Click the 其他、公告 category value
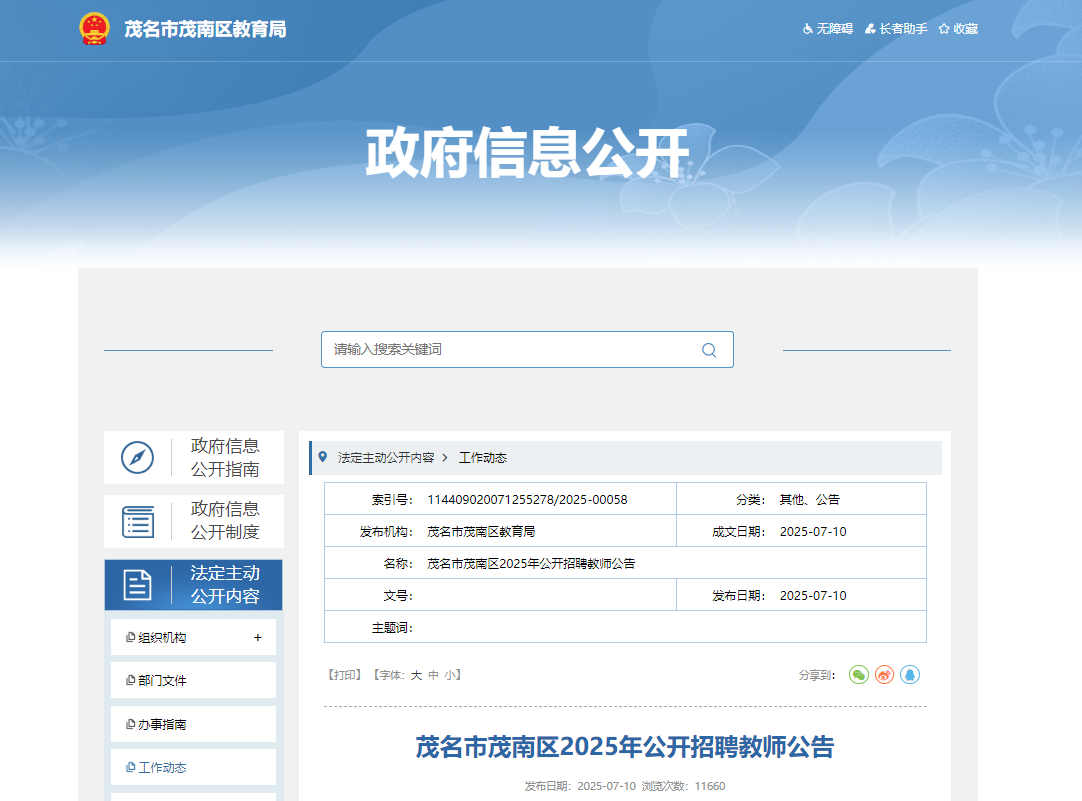Screen dimensions: 1082x801 click(x=809, y=500)
